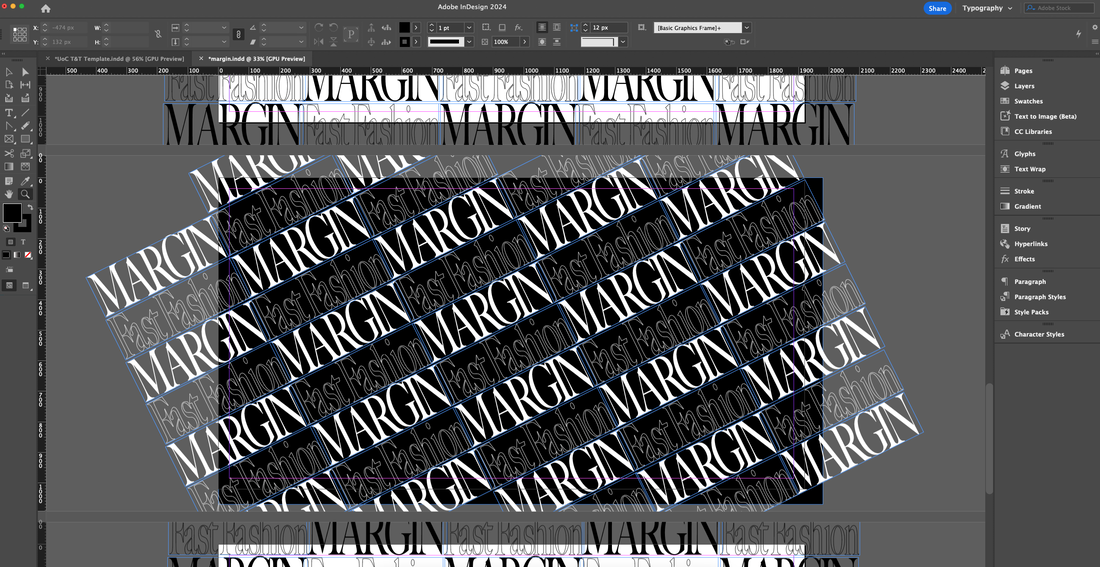Toggle constrain width and height proportions link
This screenshot has width=1100, height=567.
[159, 34]
